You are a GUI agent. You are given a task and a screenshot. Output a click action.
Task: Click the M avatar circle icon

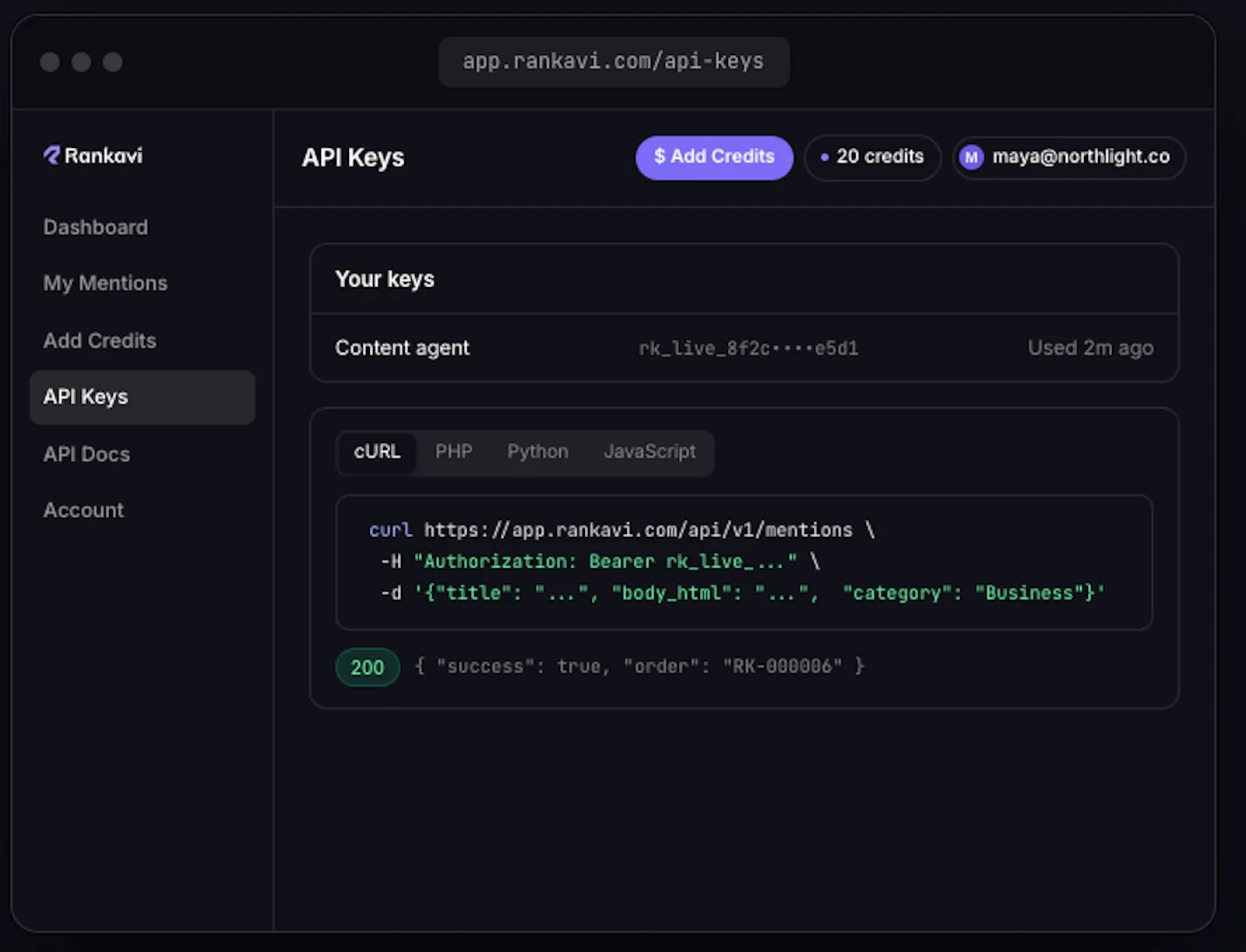pyautogui.click(x=971, y=157)
